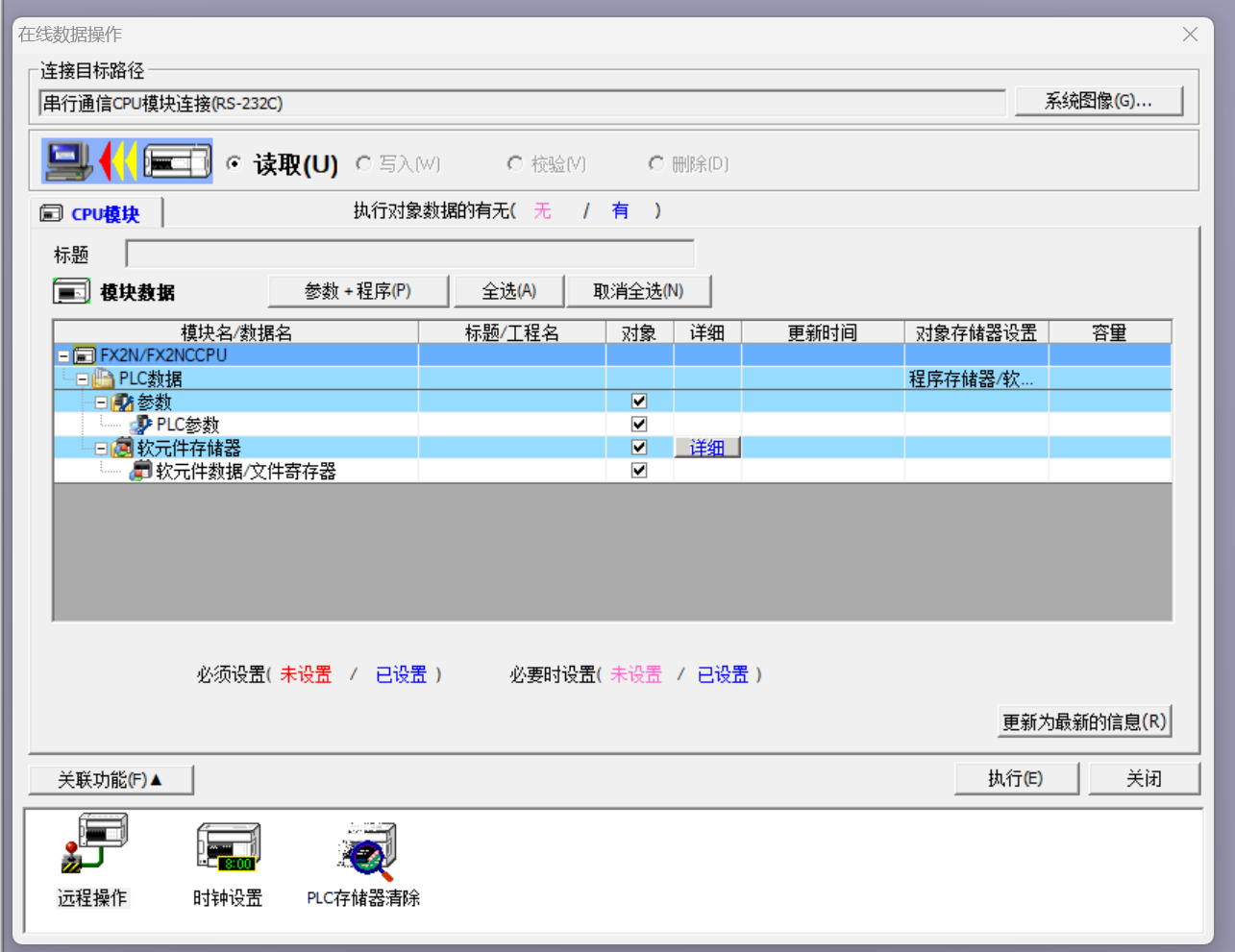Open the PLC存储器清除 memory clear icon
The image size is (1235, 952).
coord(365,850)
